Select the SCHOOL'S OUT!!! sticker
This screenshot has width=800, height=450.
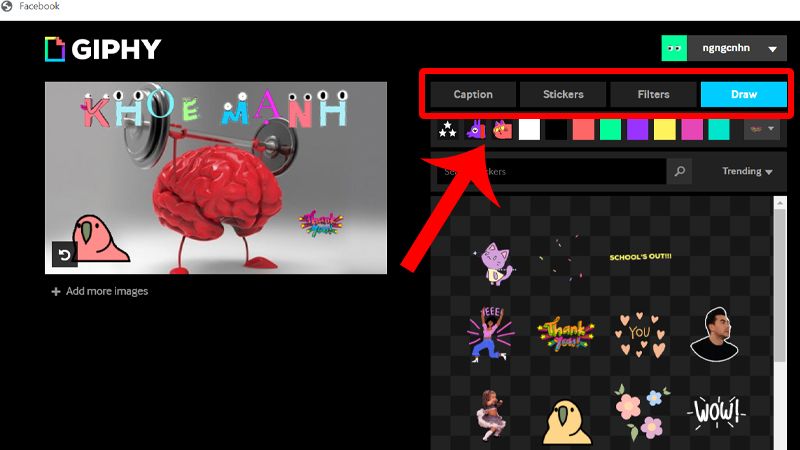[640, 257]
